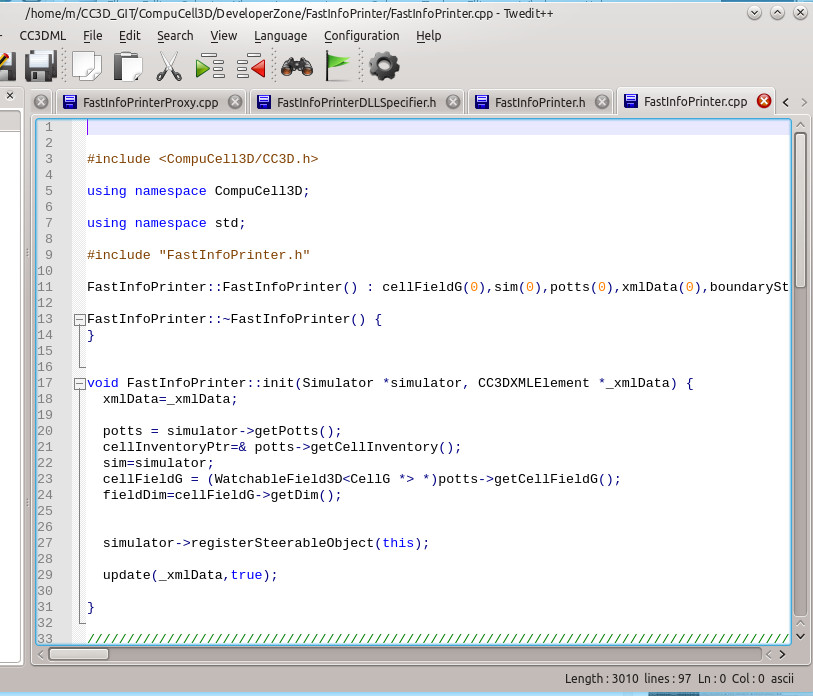This screenshot has height=696, width=813.
Task: Switch to the FastInfoPrinter.h tab
Action: 539,102
